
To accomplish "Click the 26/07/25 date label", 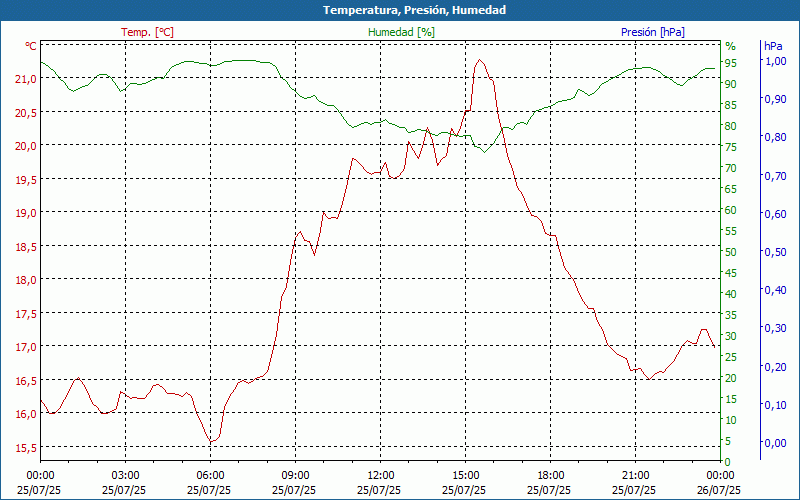I will click(x=720, y=490).
